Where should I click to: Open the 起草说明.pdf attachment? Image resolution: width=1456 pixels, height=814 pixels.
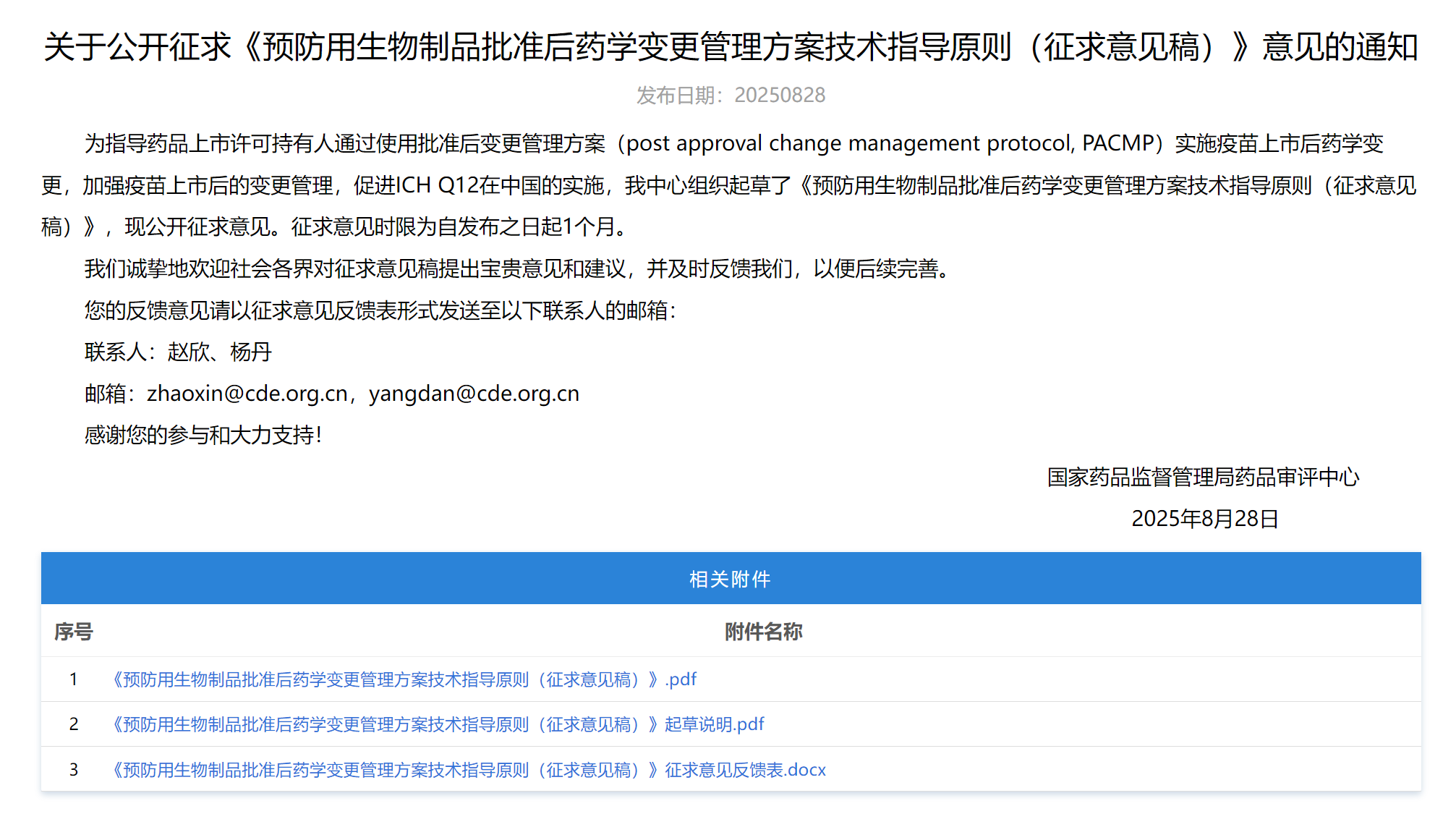(437, 724)
